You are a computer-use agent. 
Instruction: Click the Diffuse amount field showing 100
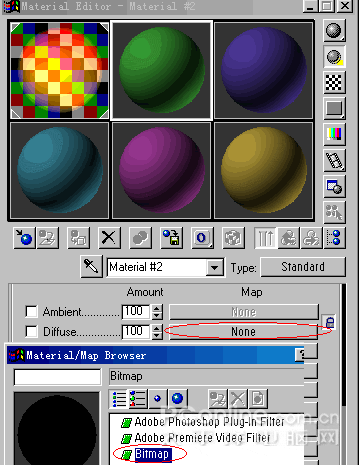(x=136, y=331)
